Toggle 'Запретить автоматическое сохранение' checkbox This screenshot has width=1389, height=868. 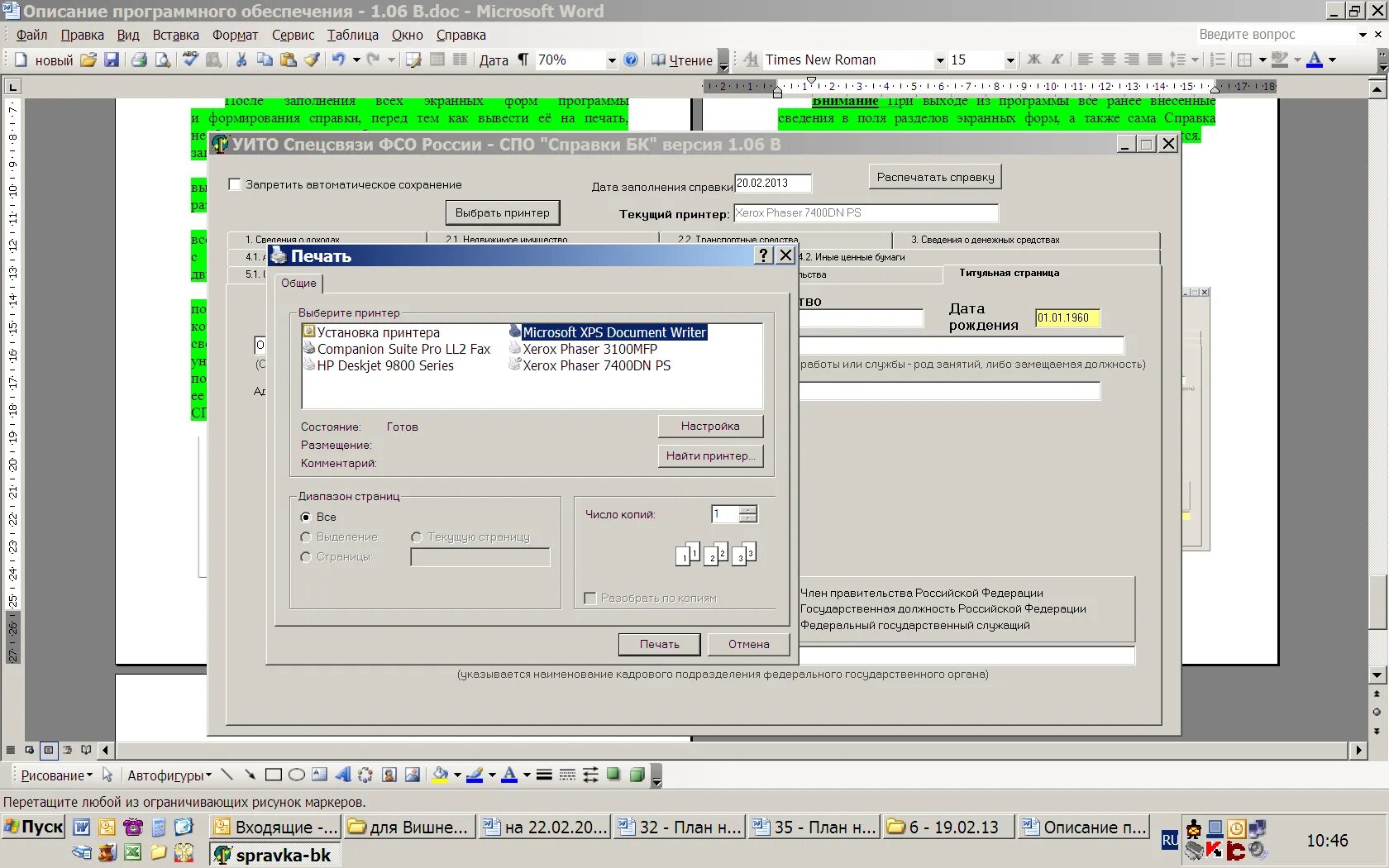pyautogui.click(x=235, y=184)
